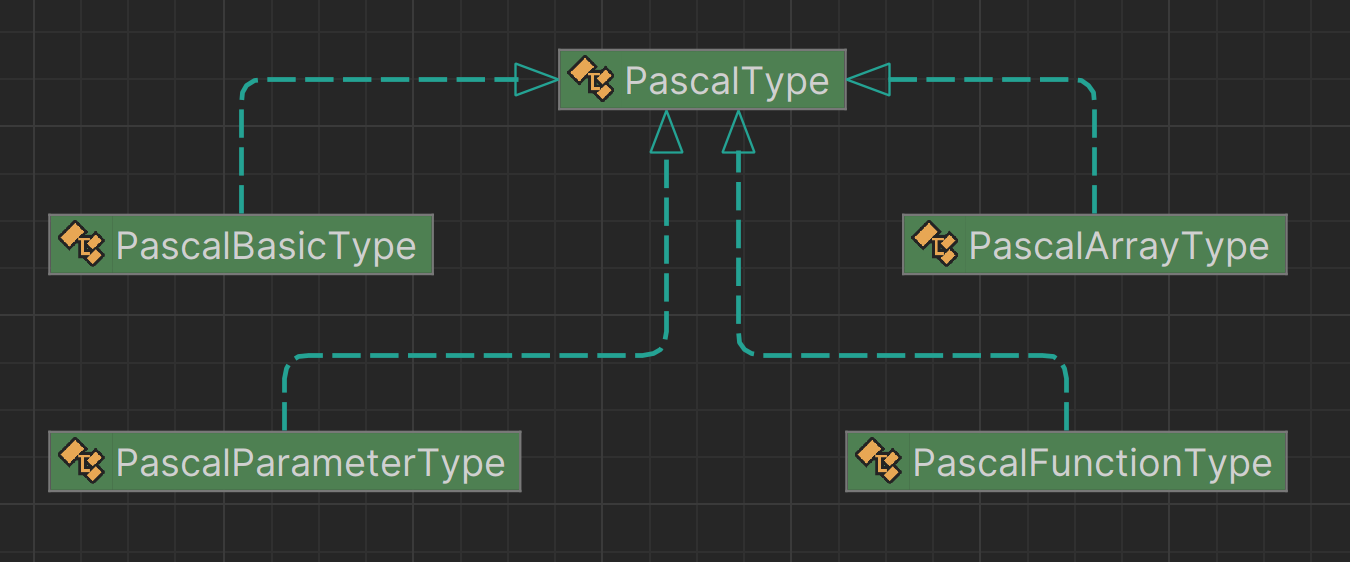
Task: Select the PascalParameterType class name
Action: (310, 463)
